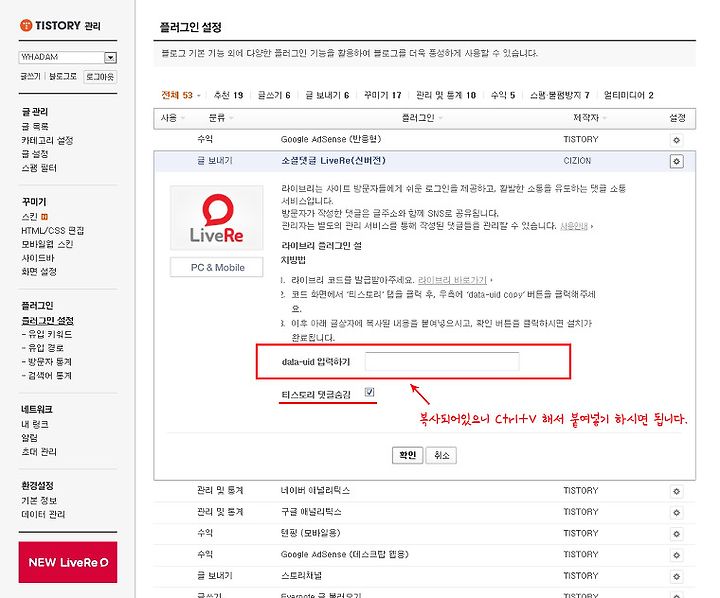The width and height of the screenshot is (720, 598).
Task: Open 글 설정 in sidebar
Action: click(x=35, y=154)
